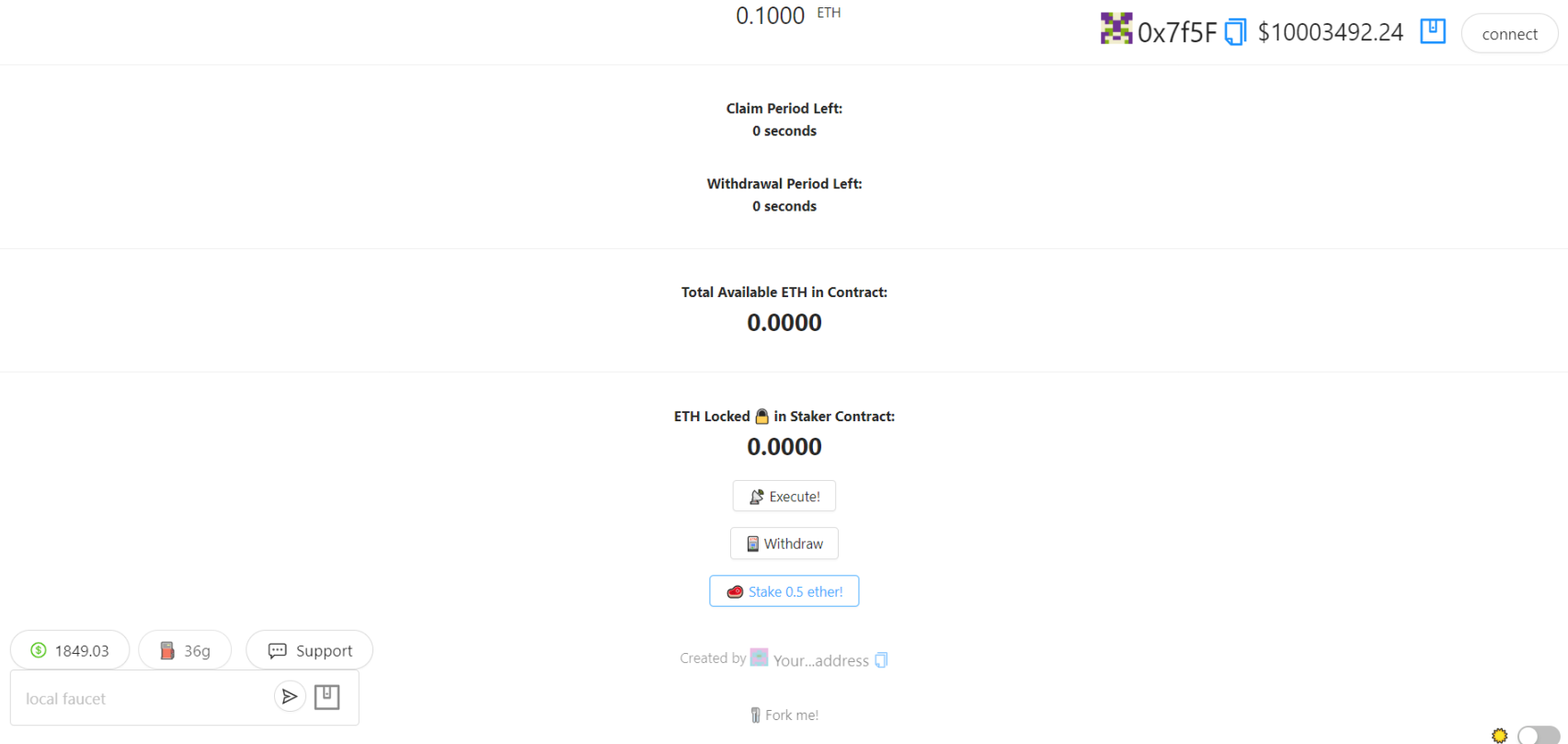Viewport: 1568px width, 744px height.
Task: Click the 1849.03 ETH price badge
Action: 70,650
